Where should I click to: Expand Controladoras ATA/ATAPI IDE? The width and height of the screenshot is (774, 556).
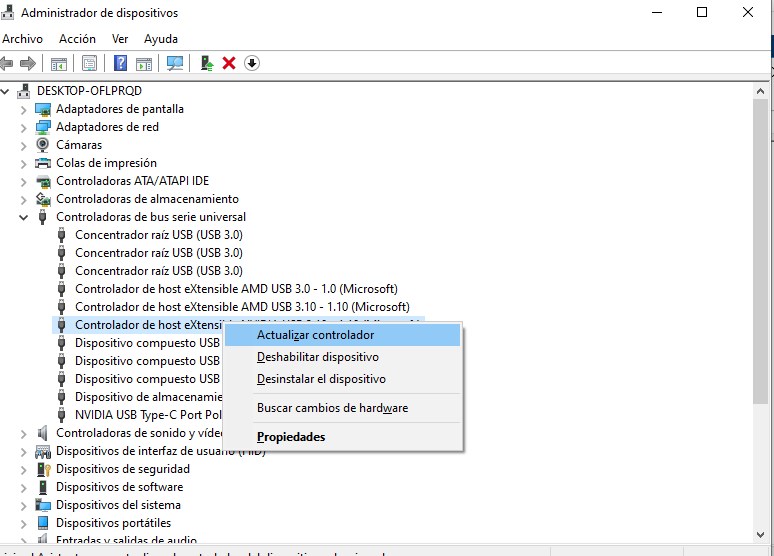[x=23, y=182]
